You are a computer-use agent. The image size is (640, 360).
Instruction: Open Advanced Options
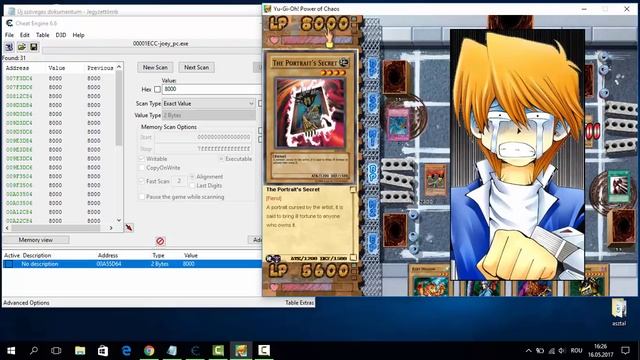27,303
